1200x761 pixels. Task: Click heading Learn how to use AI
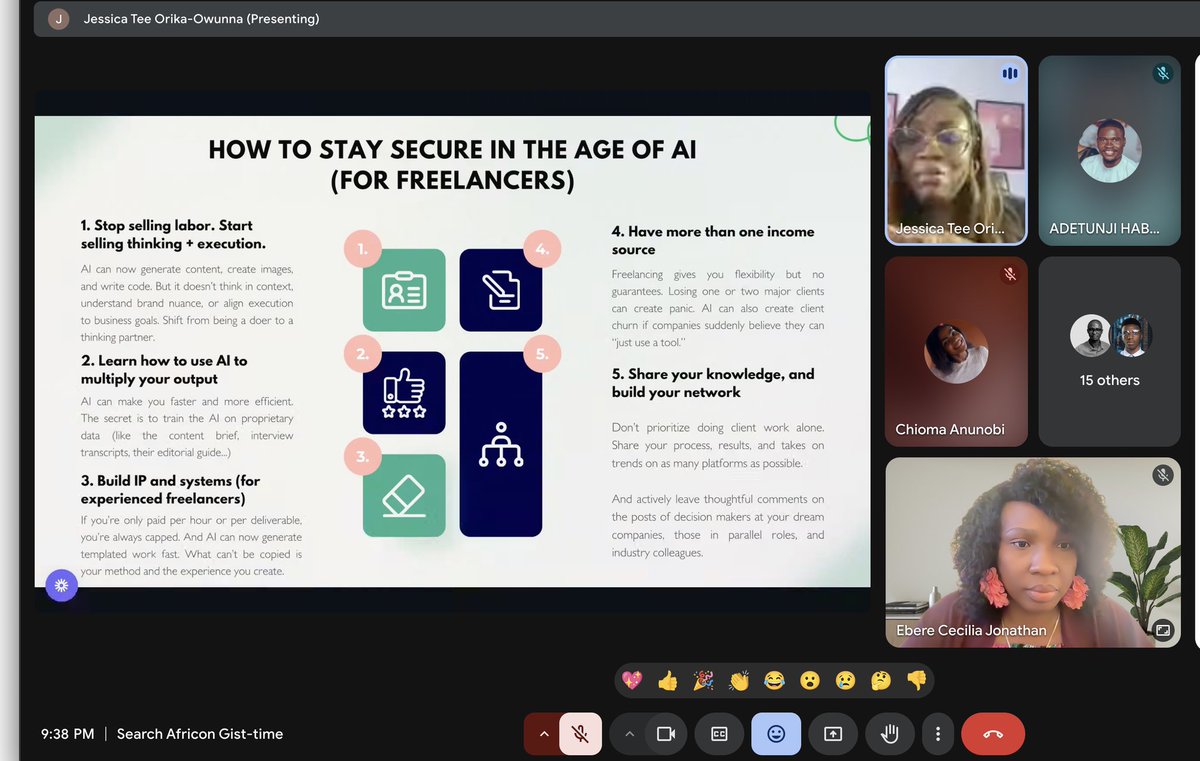tap(164, 369)
